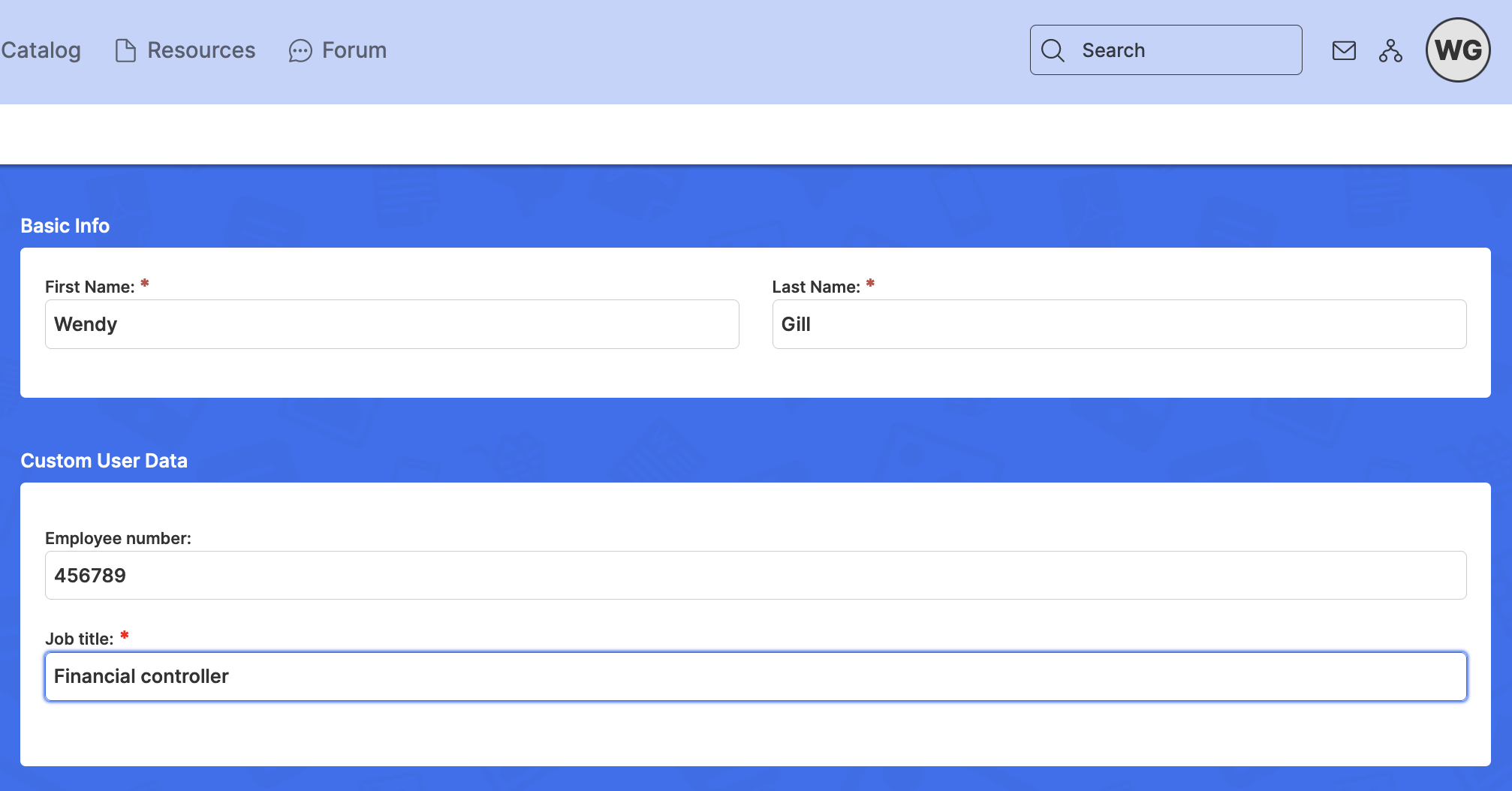Image resolution: width=1512 pixels, height=791 pixels.
Task: Open the Forum menu item
Action: point(338,50)
